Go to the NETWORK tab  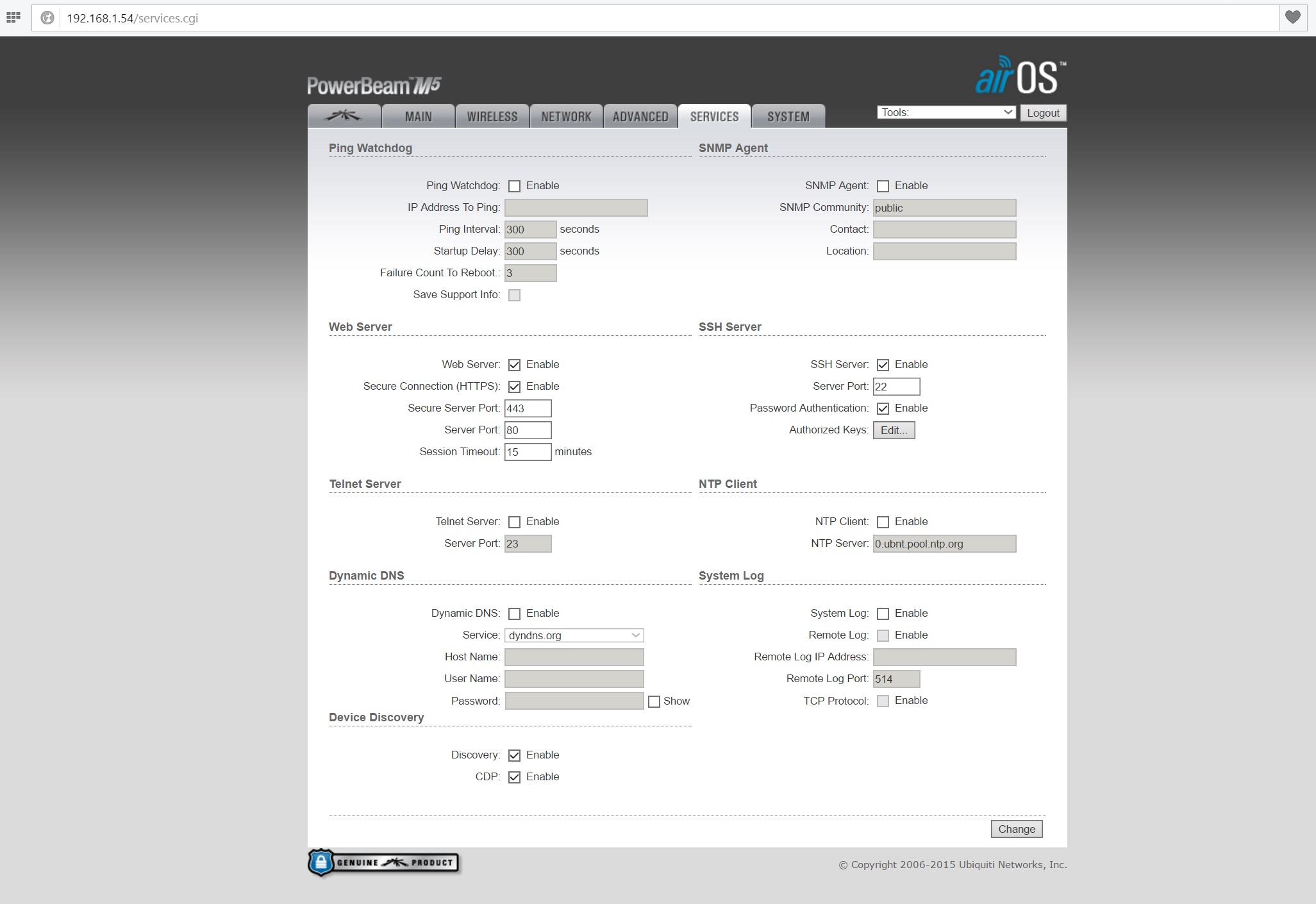pos(566,117)
